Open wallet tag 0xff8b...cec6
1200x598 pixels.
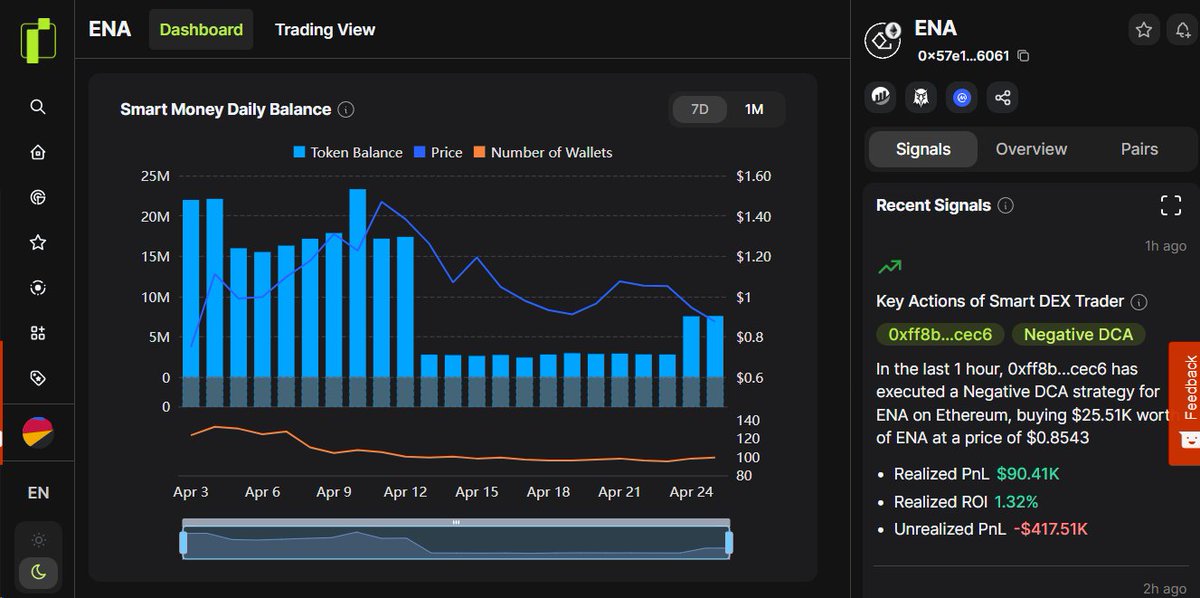(x=940, y=334)
